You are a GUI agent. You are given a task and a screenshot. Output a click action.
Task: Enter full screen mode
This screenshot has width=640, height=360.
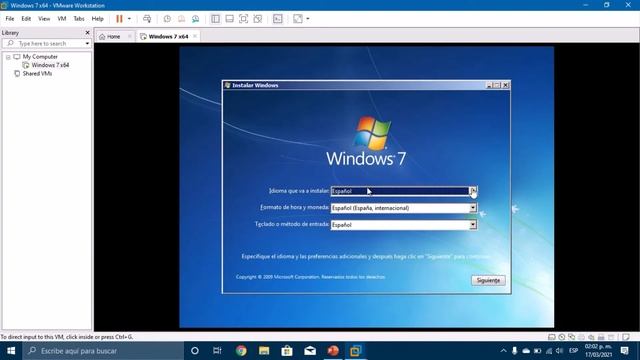point(243,19)
